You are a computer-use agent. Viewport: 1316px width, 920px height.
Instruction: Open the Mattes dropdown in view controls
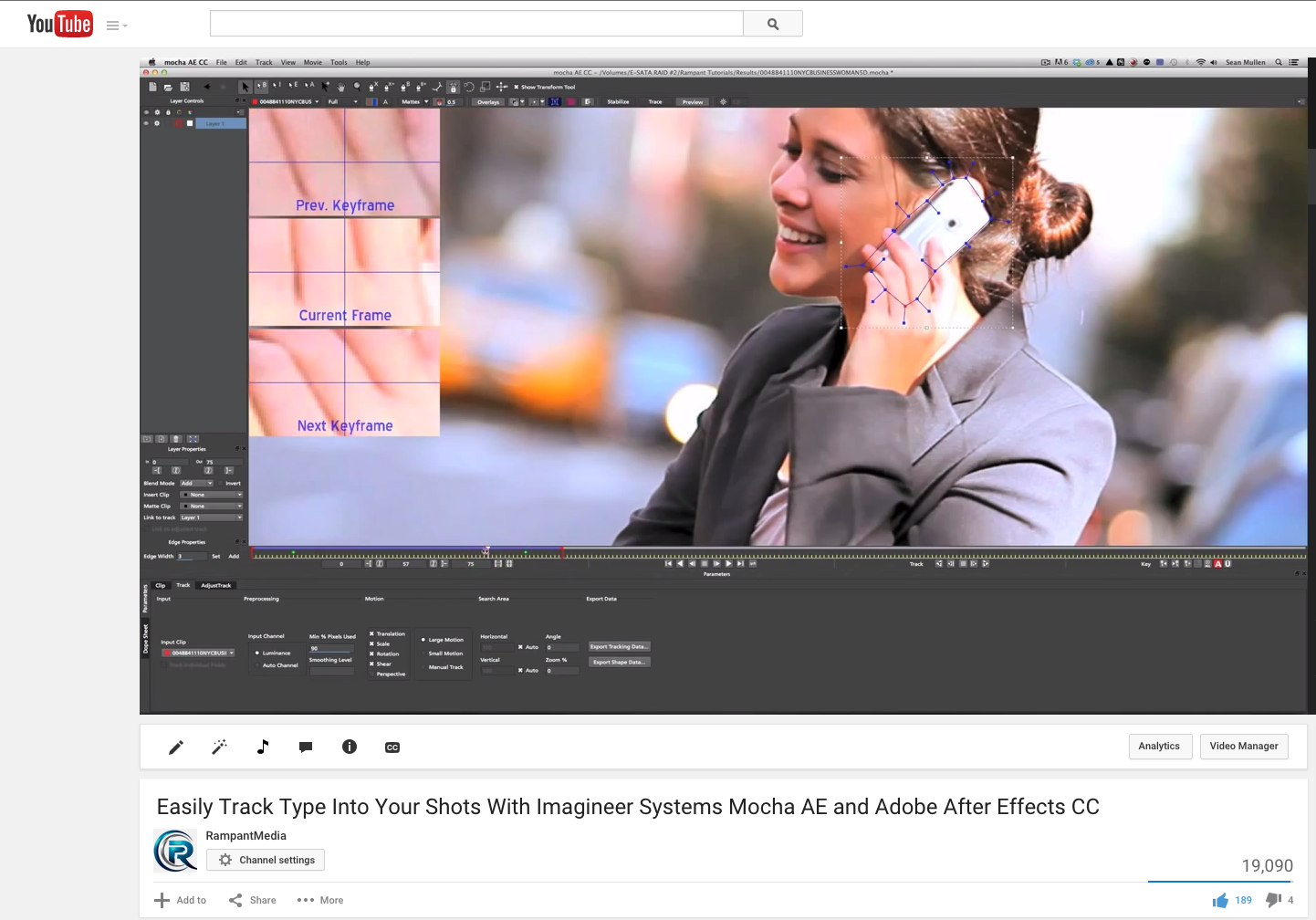pos(415,102)
